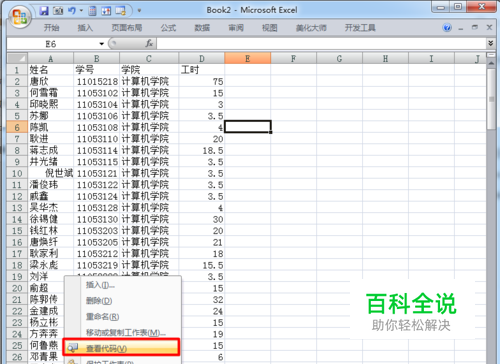The width and height of the screenshot is (500, 364).
Task: Click into the formula bar input area
Action: [321, 44]
